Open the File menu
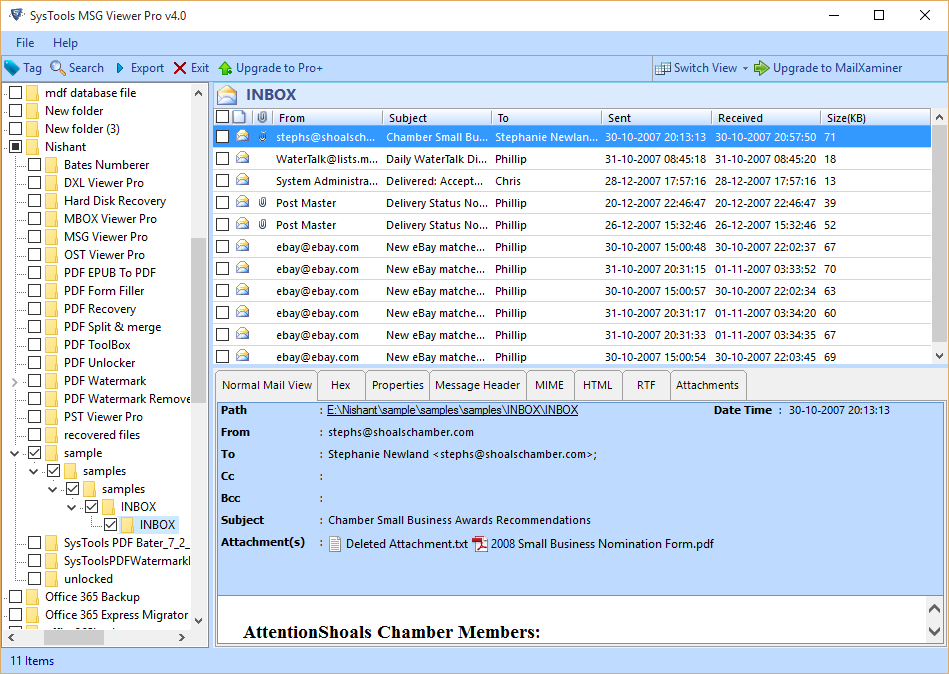 (25, 43)
